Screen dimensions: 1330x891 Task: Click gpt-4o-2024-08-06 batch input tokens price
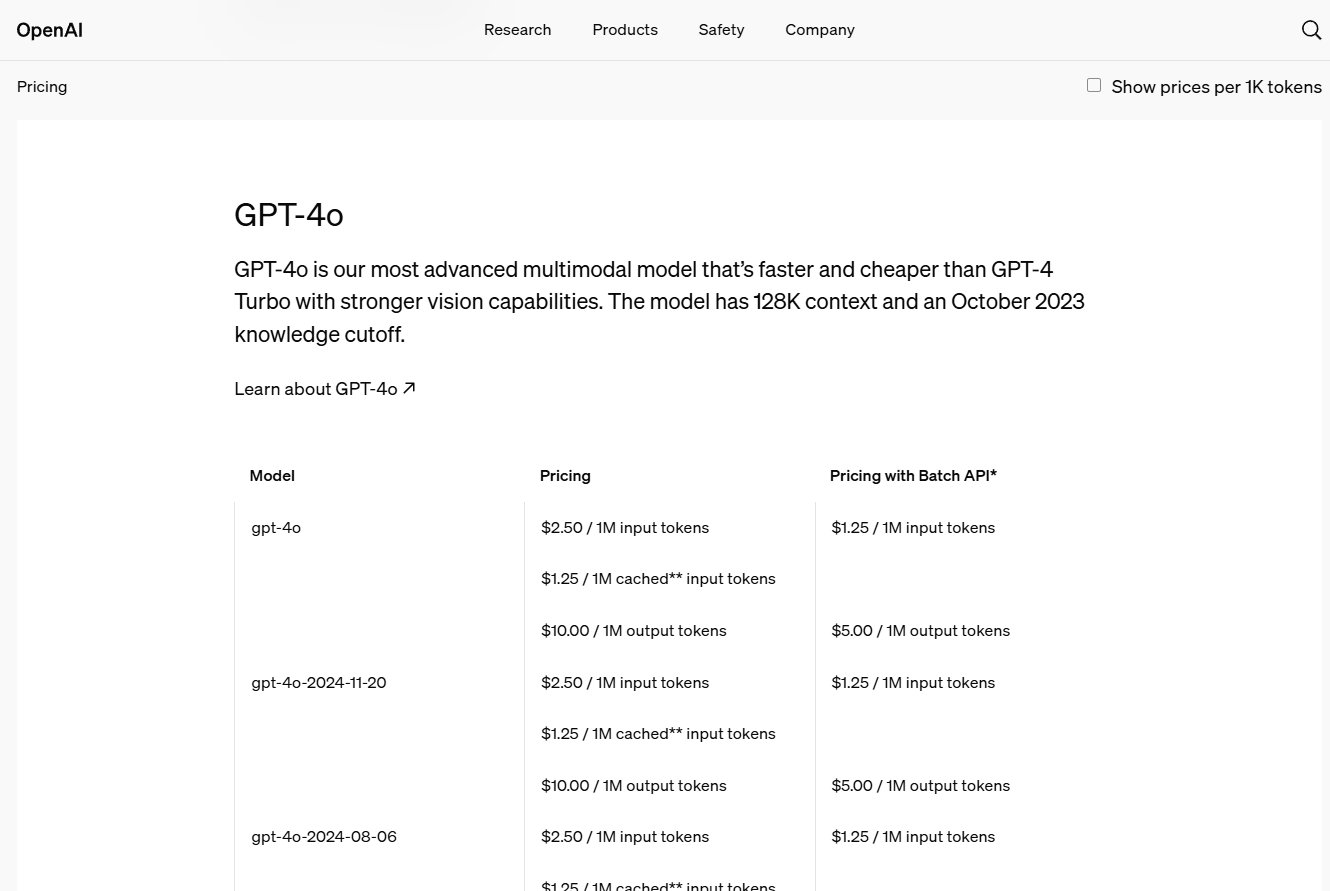click(913, 837)
